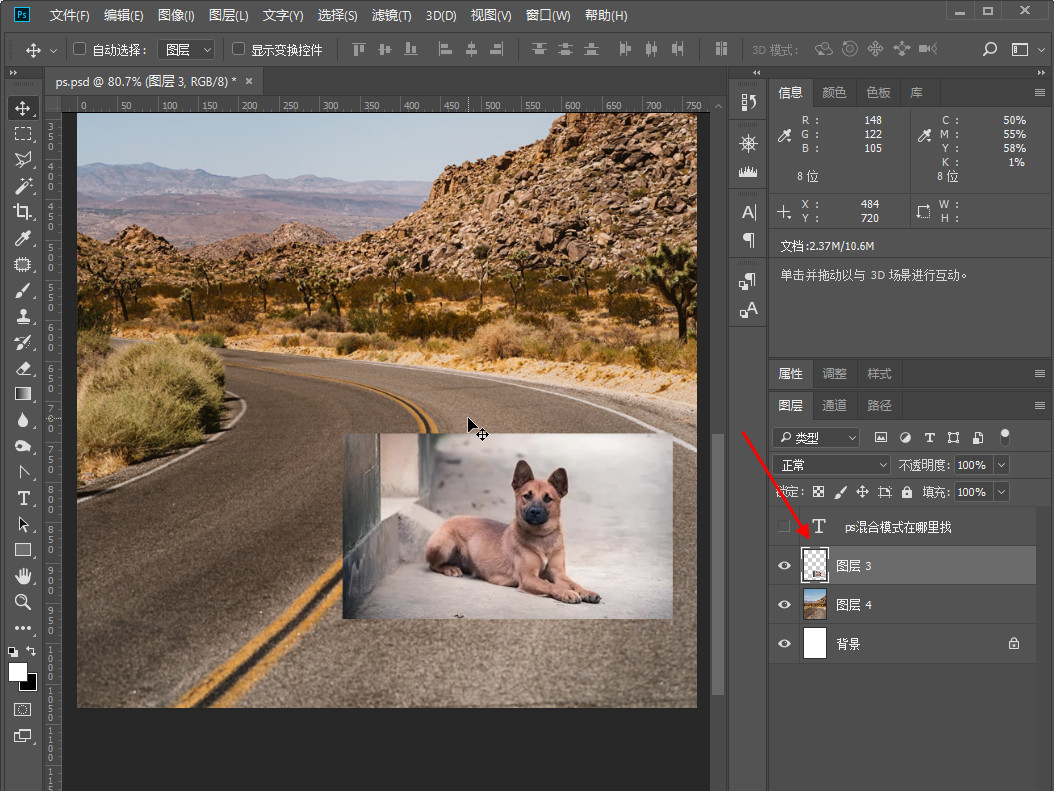Expand the 不透明度 opacity dropdown arrow
1054x791 pixels.
coord(1001,465)
